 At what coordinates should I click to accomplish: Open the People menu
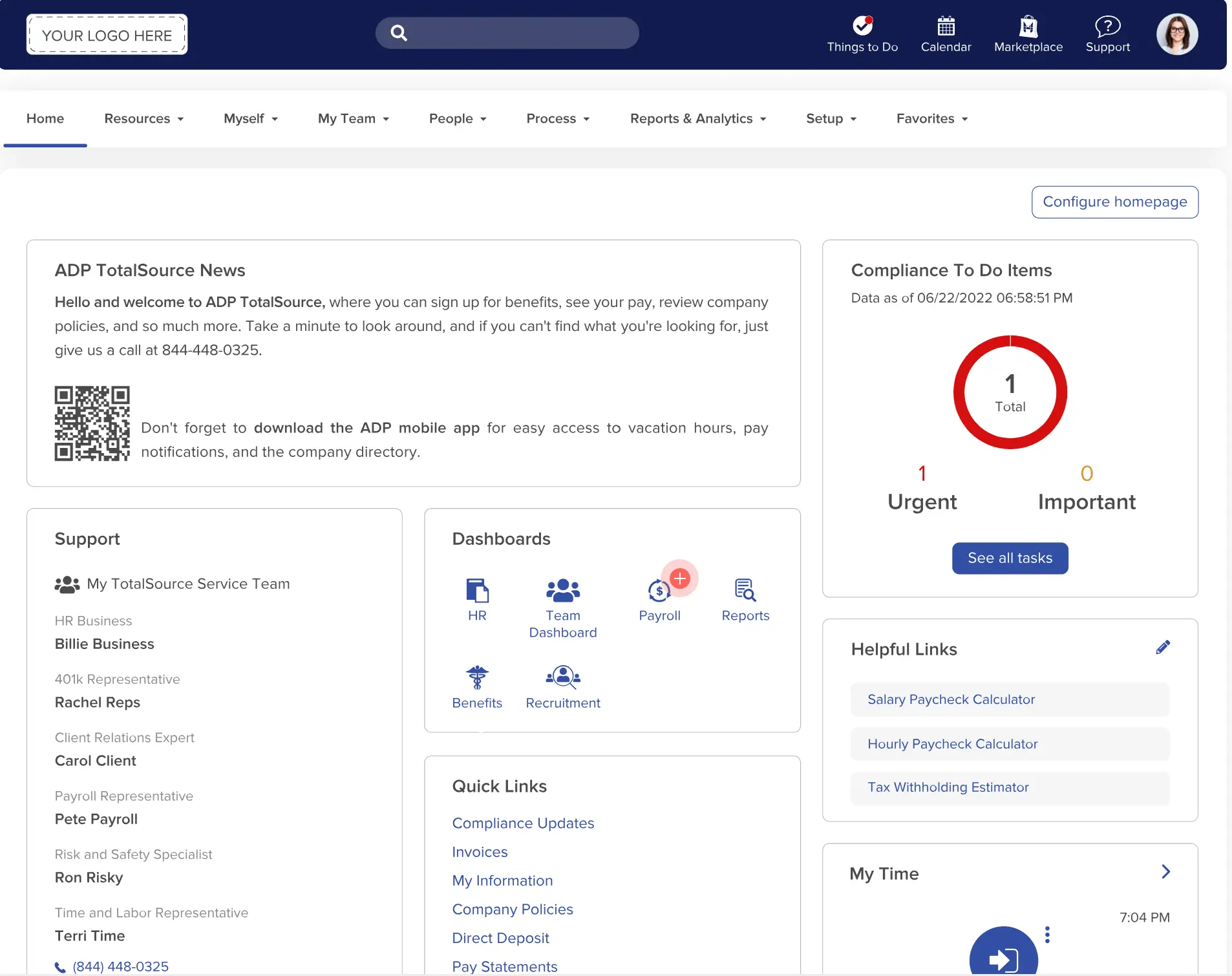pos(458,119)
